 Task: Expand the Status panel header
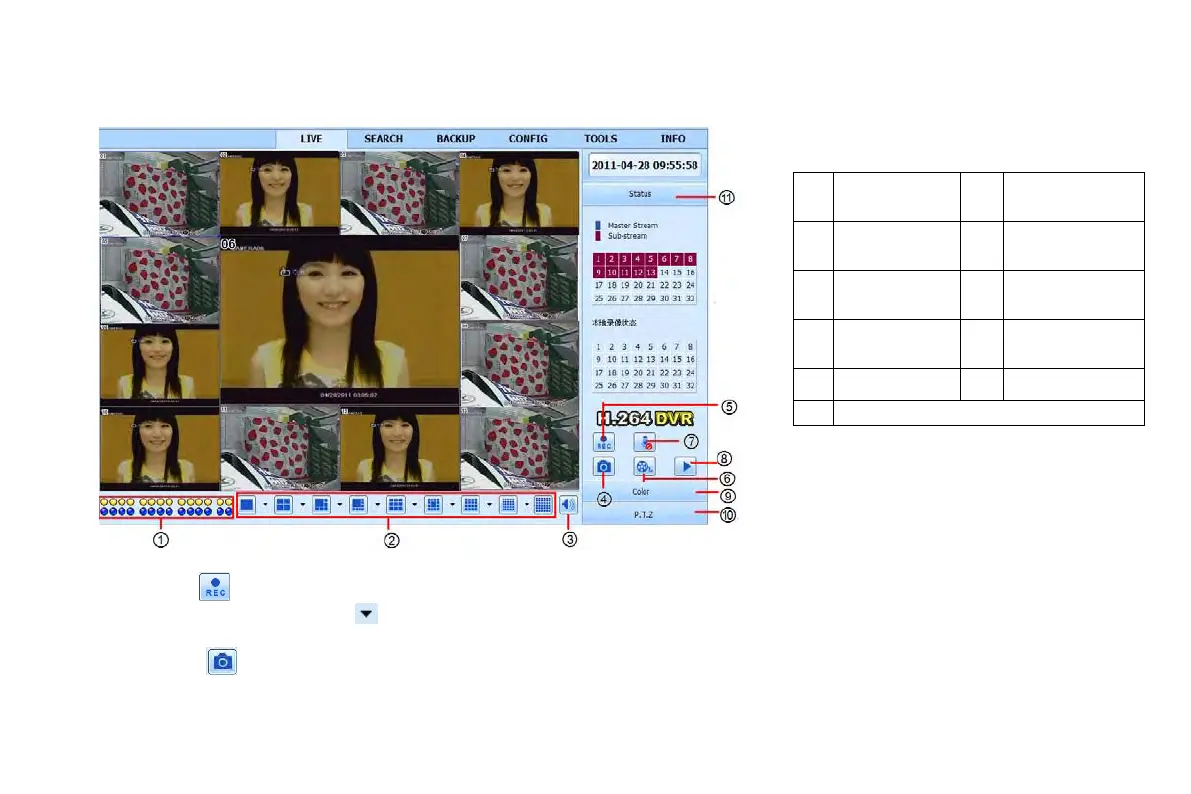tap(645, 195)
